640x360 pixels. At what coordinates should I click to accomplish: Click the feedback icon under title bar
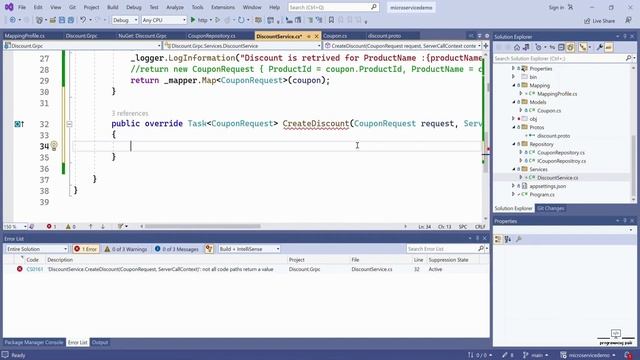[x=628, y=20]
